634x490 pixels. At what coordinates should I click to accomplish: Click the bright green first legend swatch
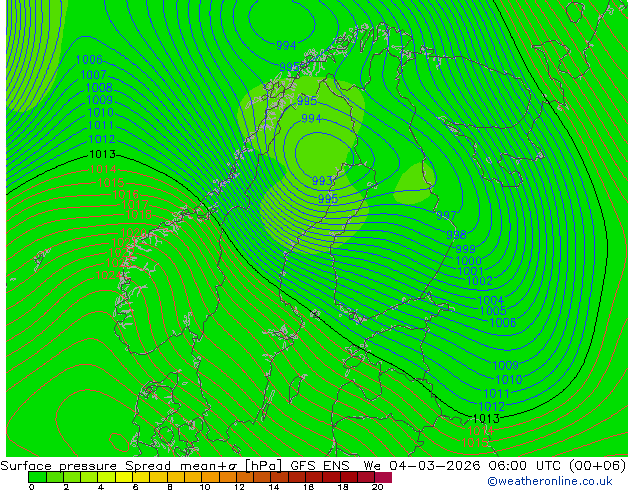[x=37, y=477]
